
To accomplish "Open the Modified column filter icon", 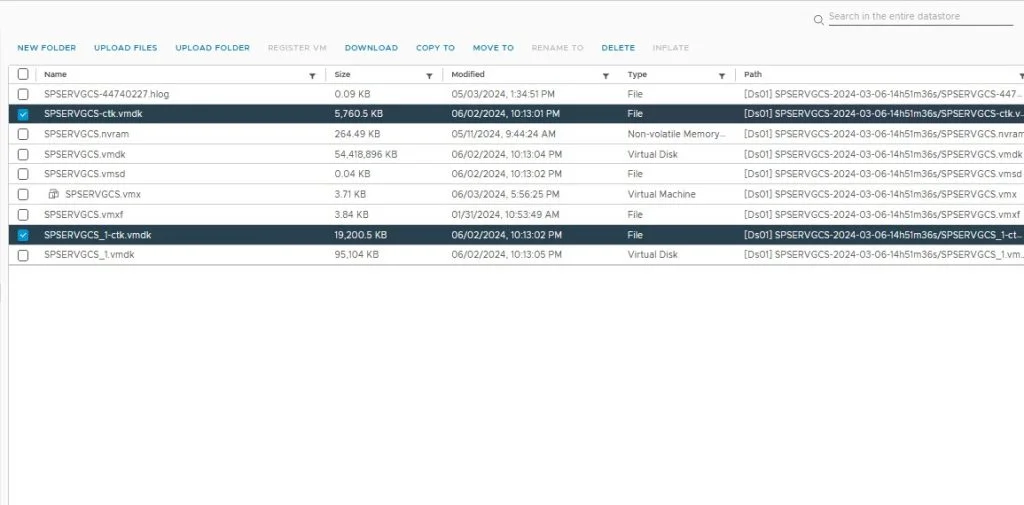I will 605,75.
